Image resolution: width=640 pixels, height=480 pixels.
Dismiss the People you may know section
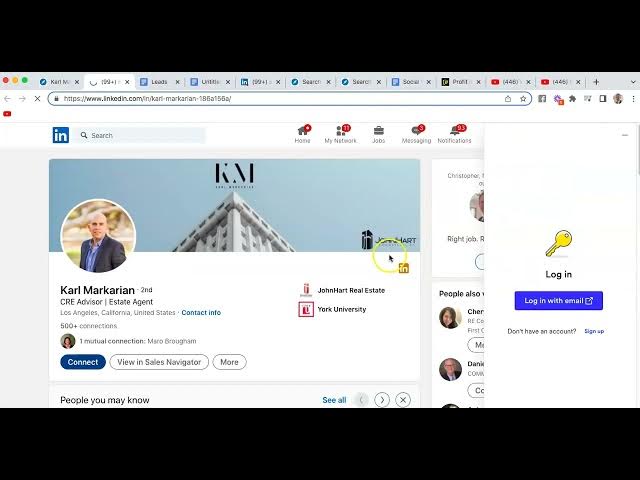coord(403,400)
